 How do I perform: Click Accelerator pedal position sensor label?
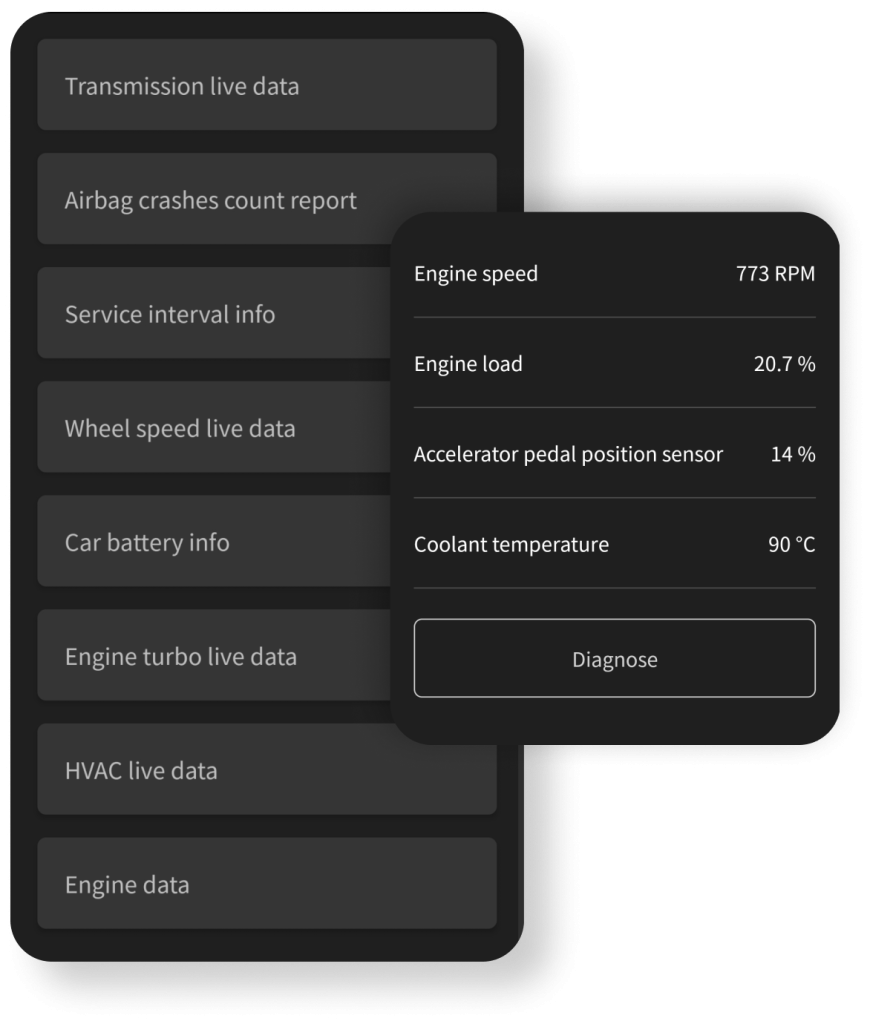point(568,454)
